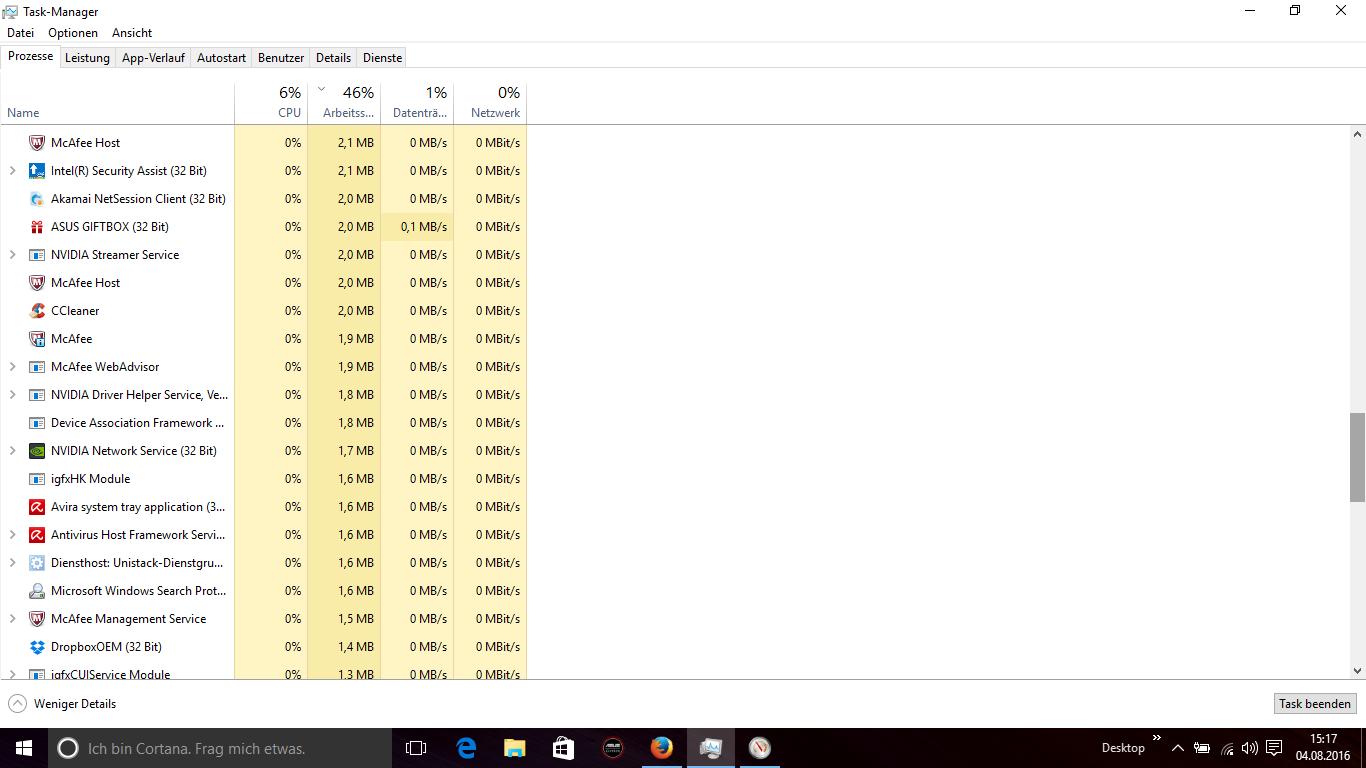1366x768 pixels.
Task: Sort by the CPU column header
Action: coord(271,102)
